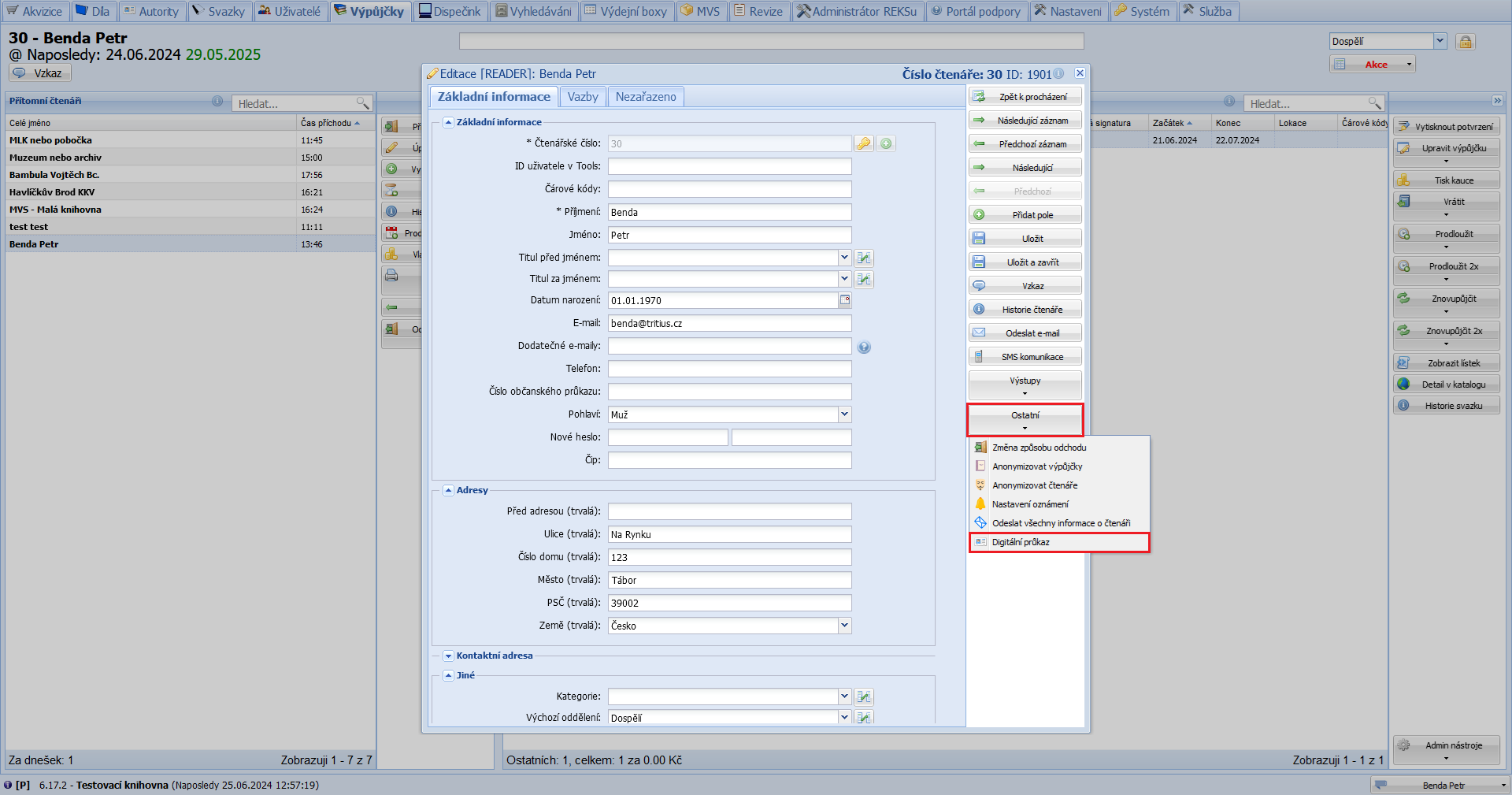Open calendar picker for Datum narození

click(x=845, y=300)
